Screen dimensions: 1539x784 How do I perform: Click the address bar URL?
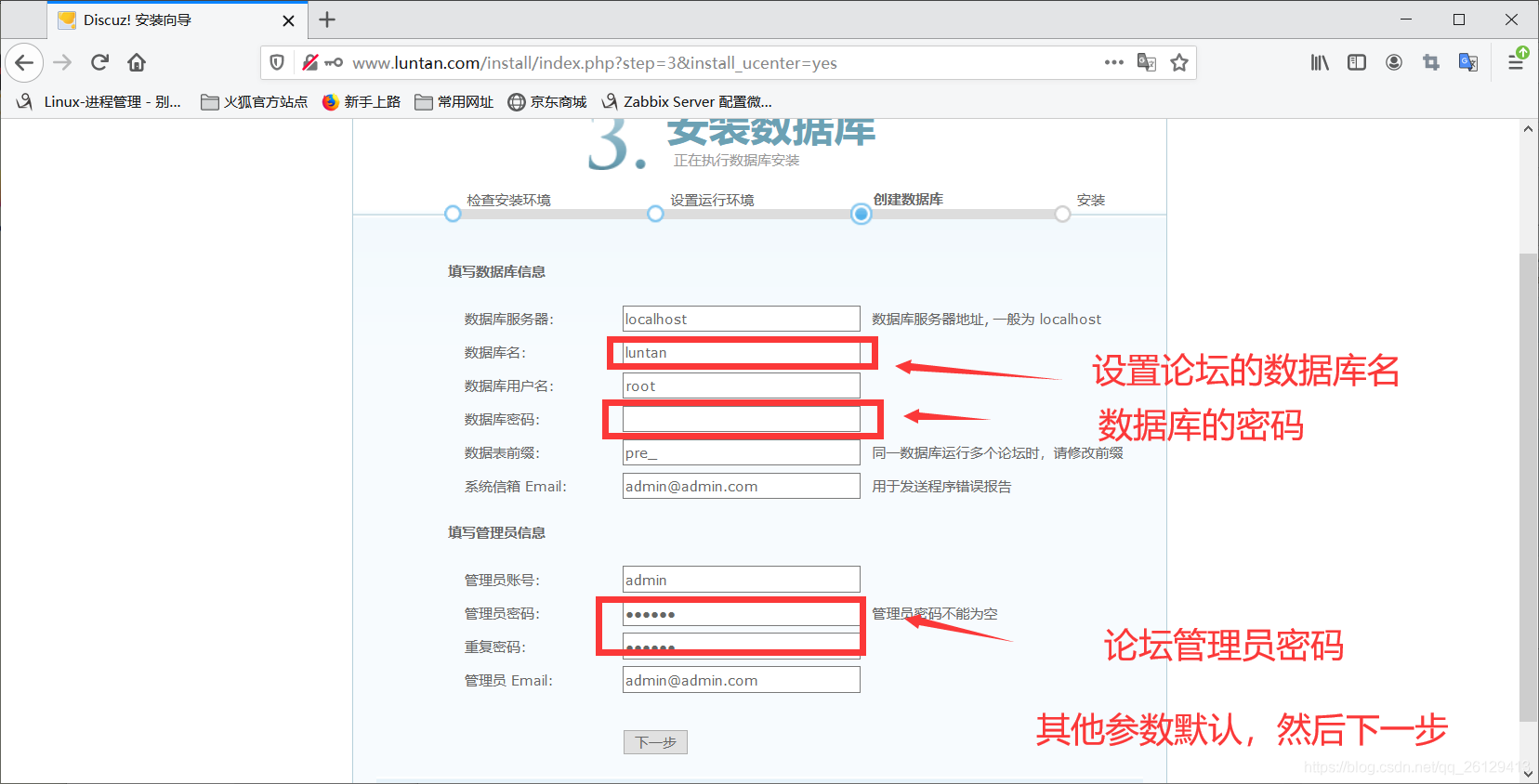tap(595, 63)
